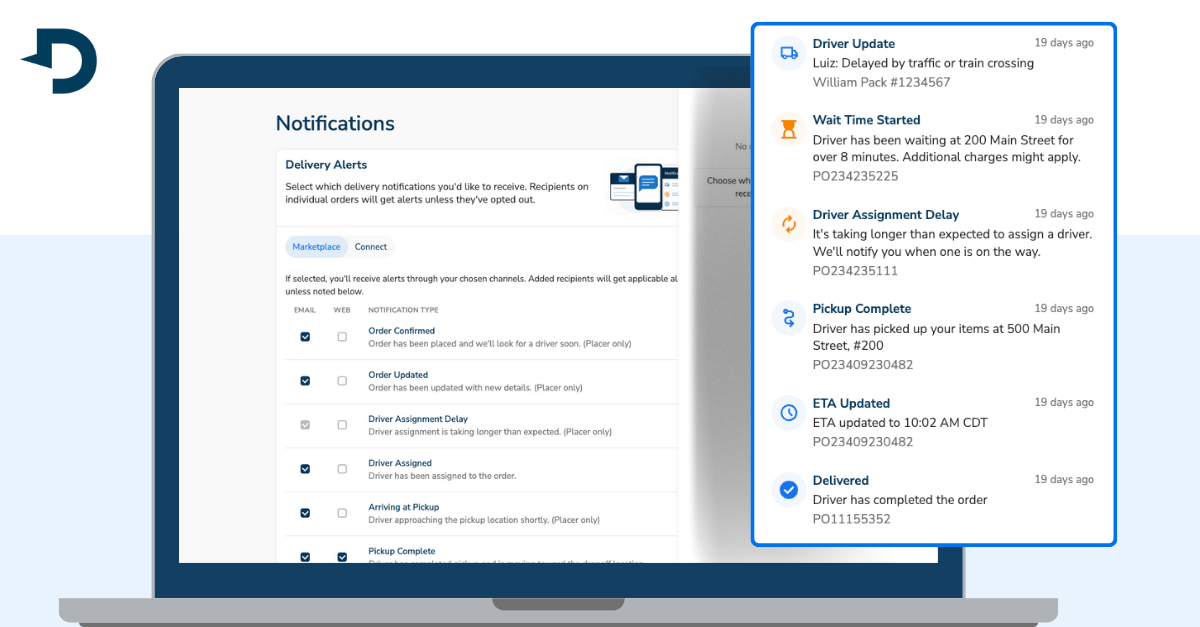The height and width of the screenshot is (627, 1200).
Task: Uncheck the Order Confirmed email checkbox
Action: pos(305,337)
